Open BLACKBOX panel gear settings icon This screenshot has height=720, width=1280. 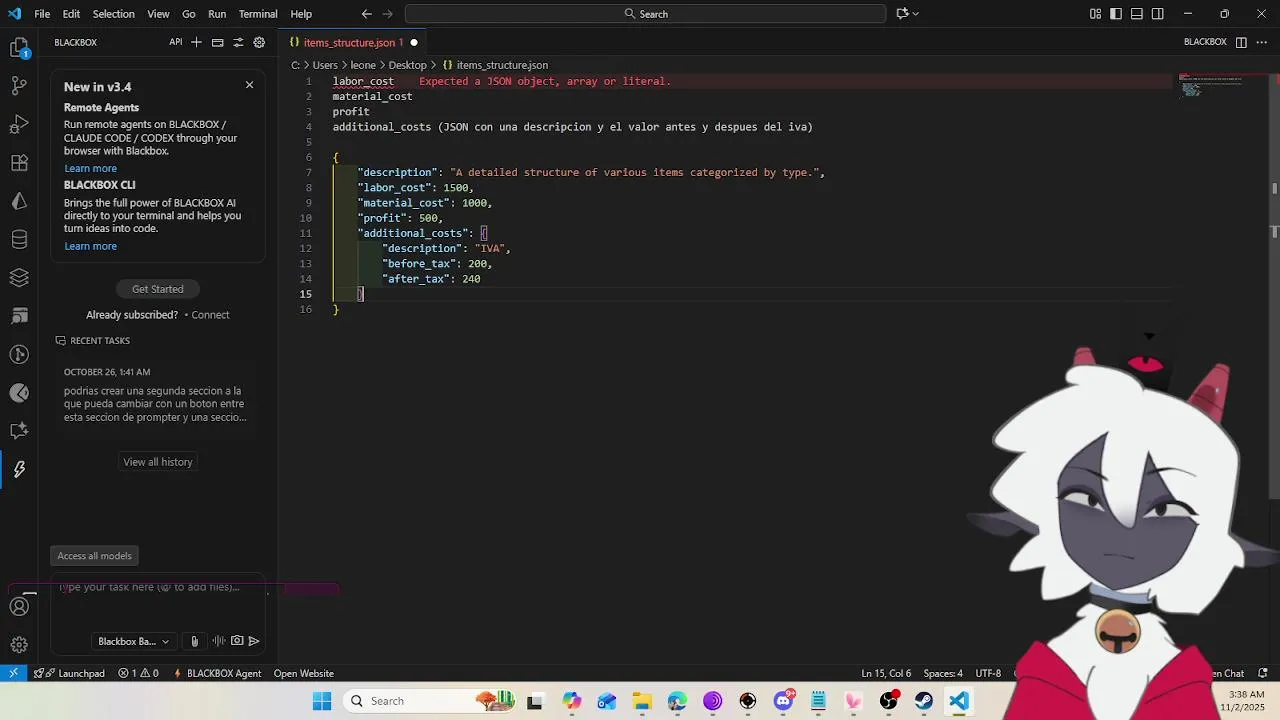tap(259, 42)
